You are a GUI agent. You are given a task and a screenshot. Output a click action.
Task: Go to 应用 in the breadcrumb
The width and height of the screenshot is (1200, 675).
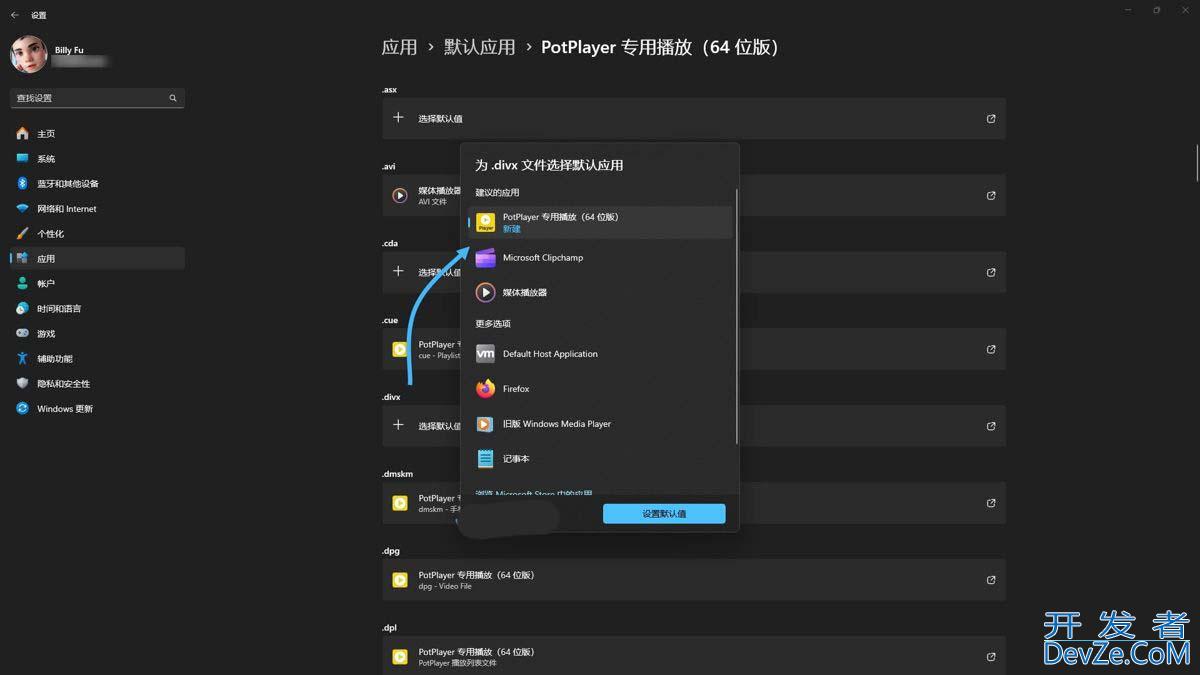pos(399,47)
